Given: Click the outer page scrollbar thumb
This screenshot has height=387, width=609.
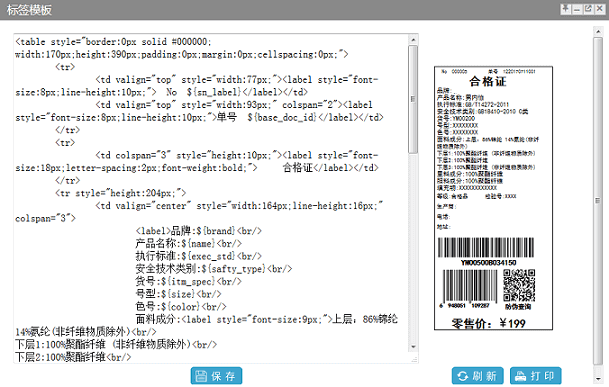Looking at the screenshot, I should click(598, 201).
